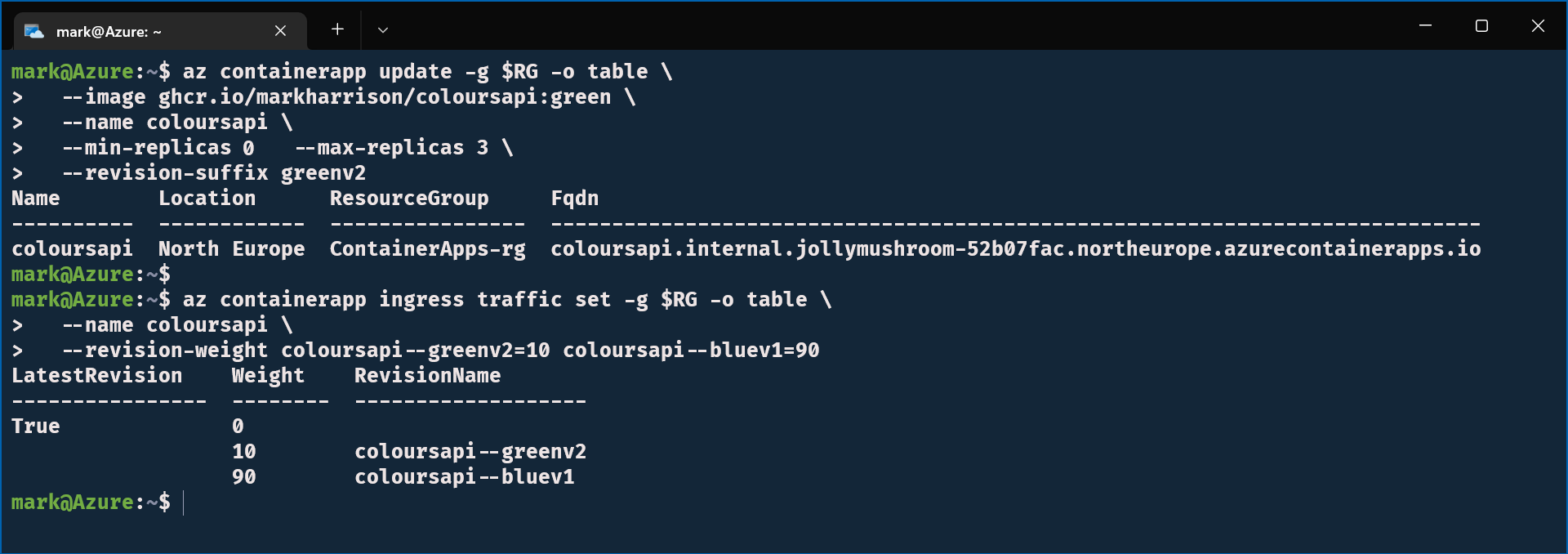The width and height of the screenshot is (1568, 554).
Task: Click coloursapi--bluev1 in the RevisionName column
Action: tap(464, 477)
